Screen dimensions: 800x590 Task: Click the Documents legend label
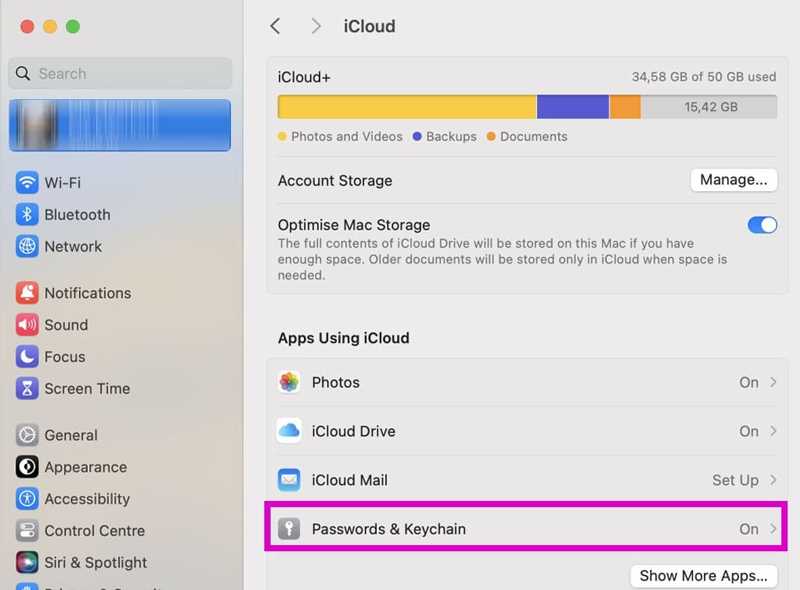click(534, 136)
